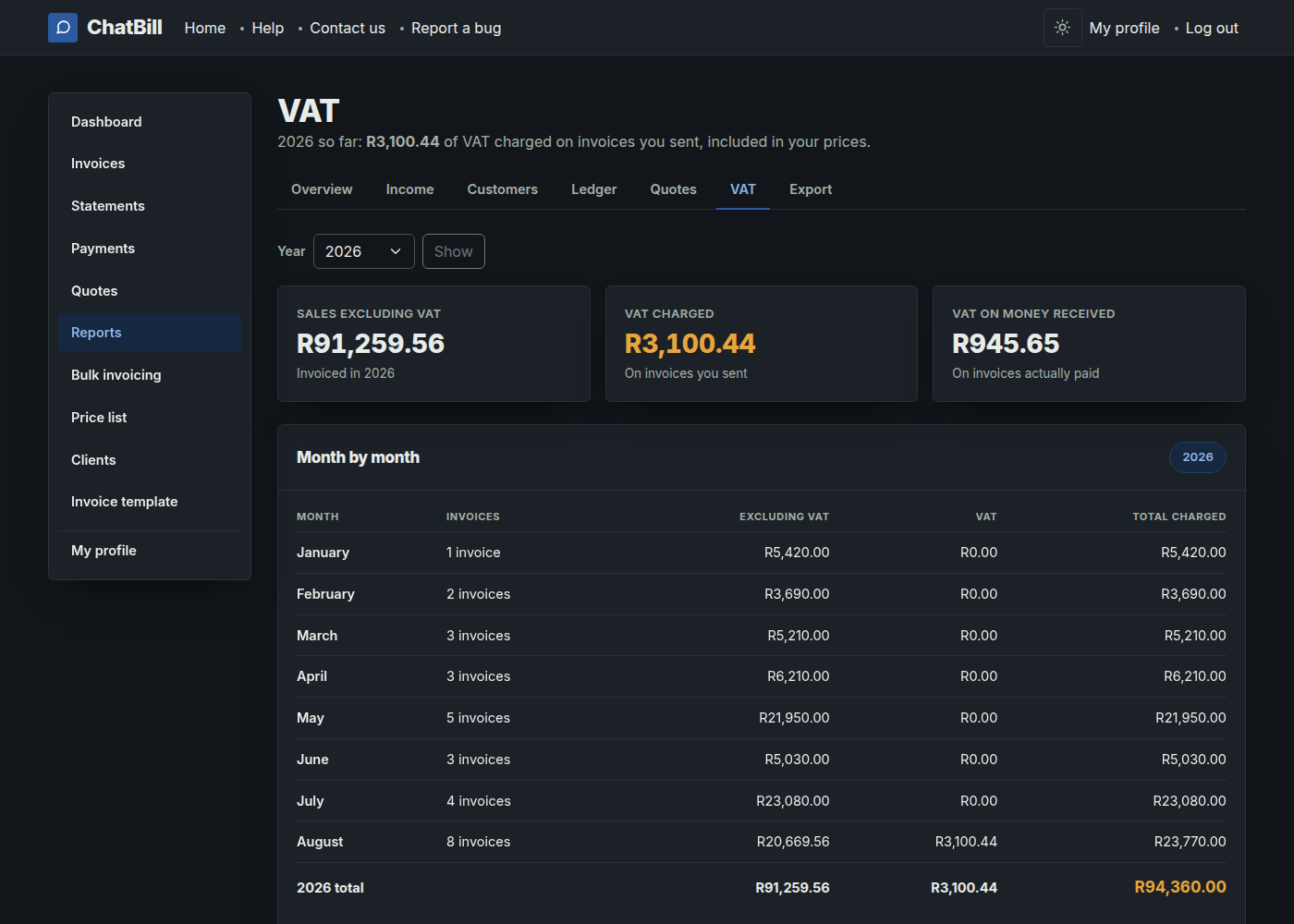Image resolution: width=1294 pixels, height=924 pixels.
Task: Click the R23,080.00 total charged for July
Action: tap(1190, 801)
